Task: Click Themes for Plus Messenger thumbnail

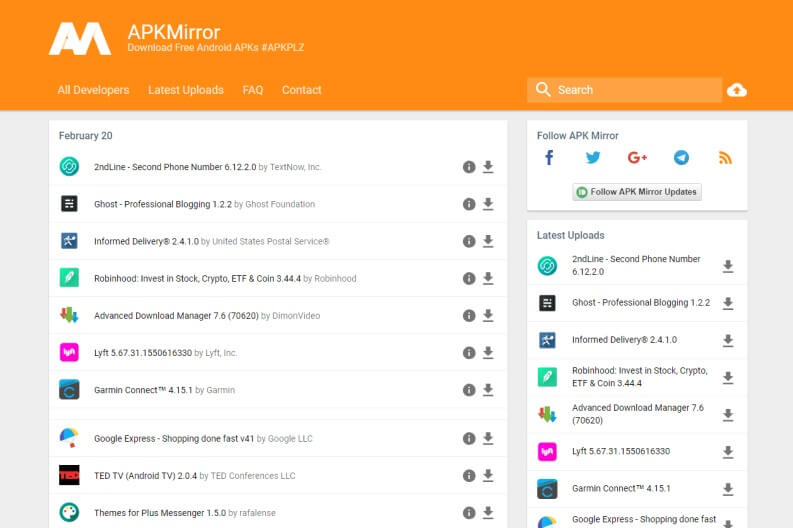Action: 69,512
